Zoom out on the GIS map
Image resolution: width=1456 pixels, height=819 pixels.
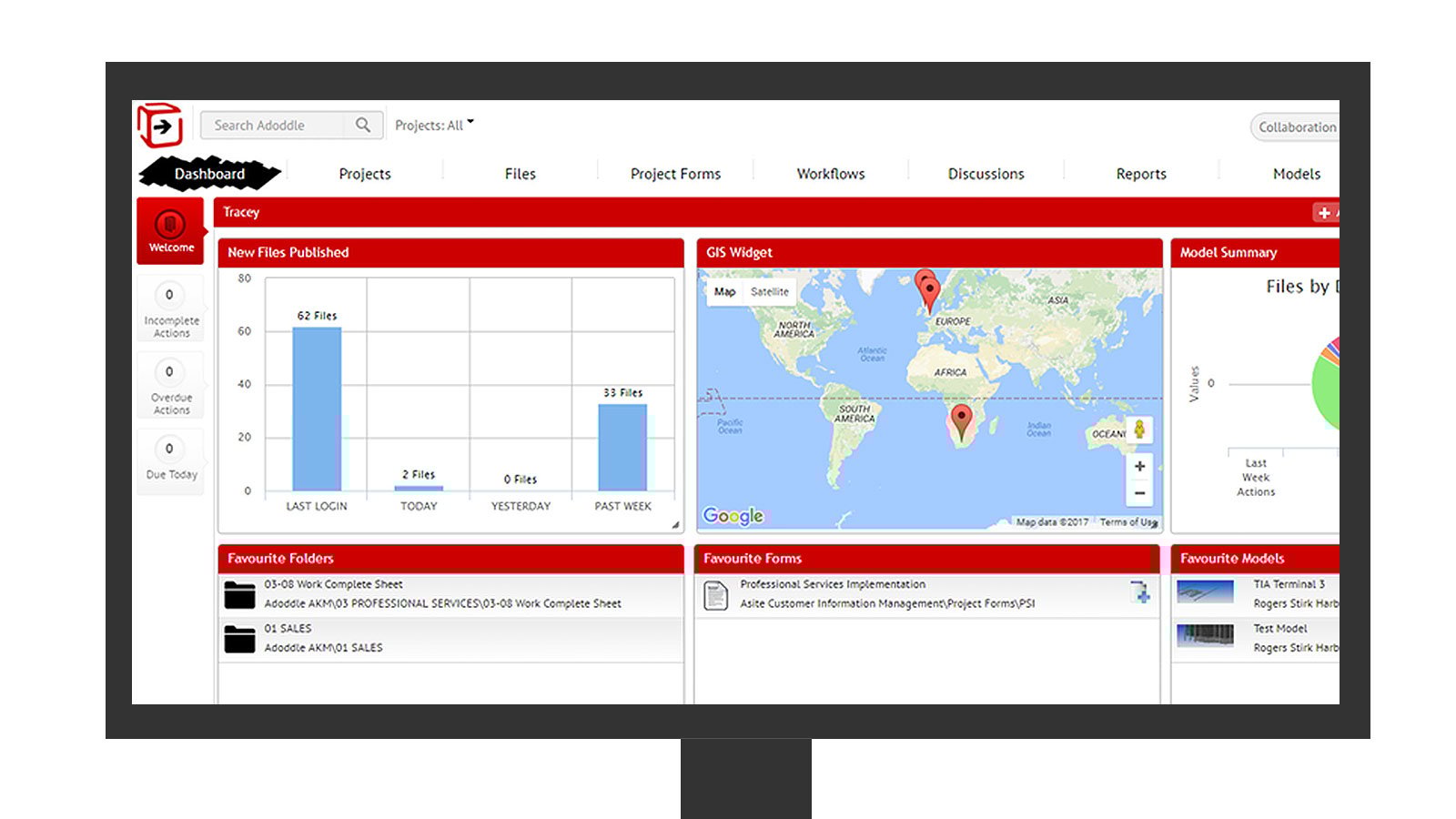[x=1139, y=493]
